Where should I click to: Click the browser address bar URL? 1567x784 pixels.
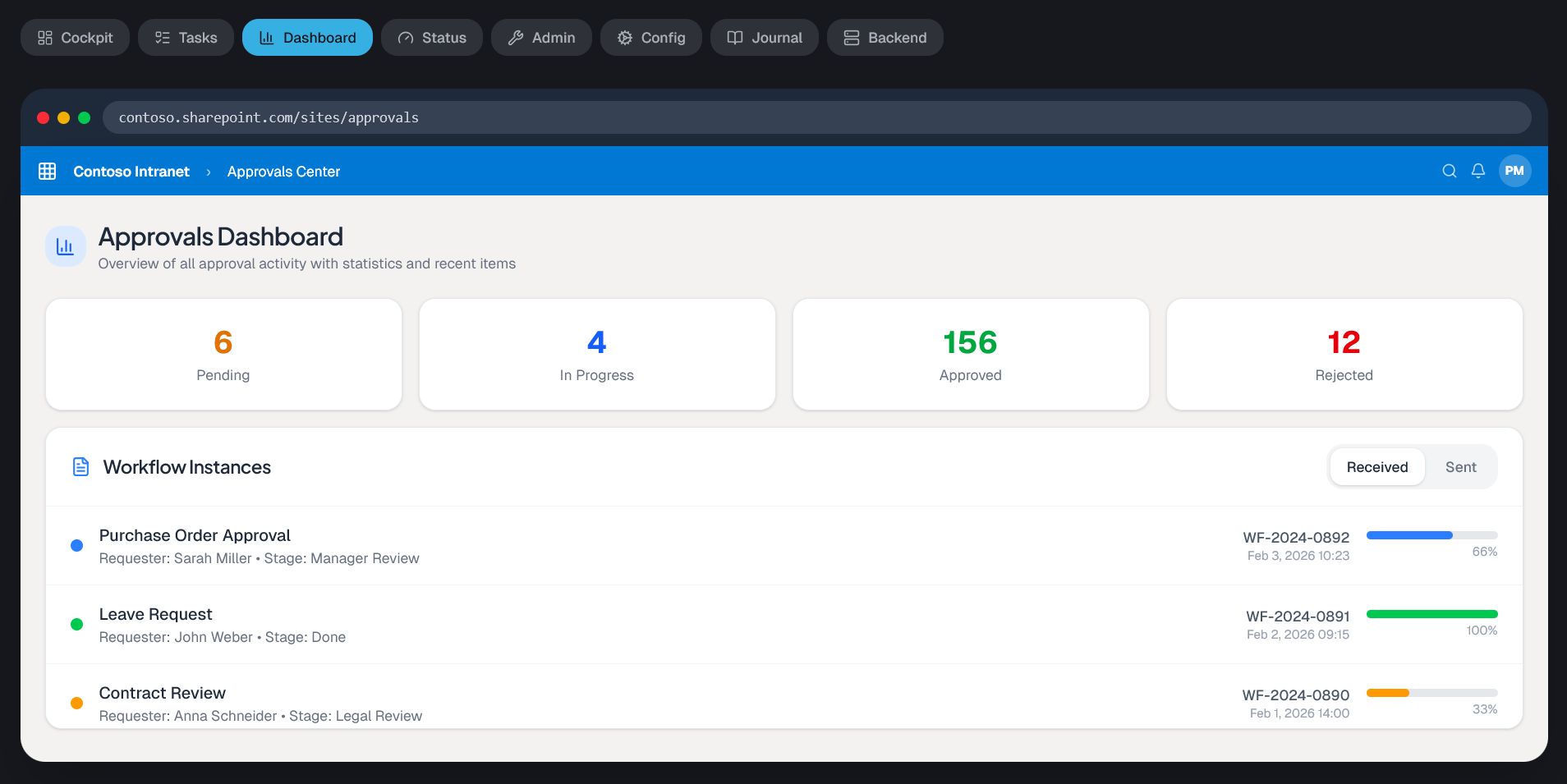(268, 117)
